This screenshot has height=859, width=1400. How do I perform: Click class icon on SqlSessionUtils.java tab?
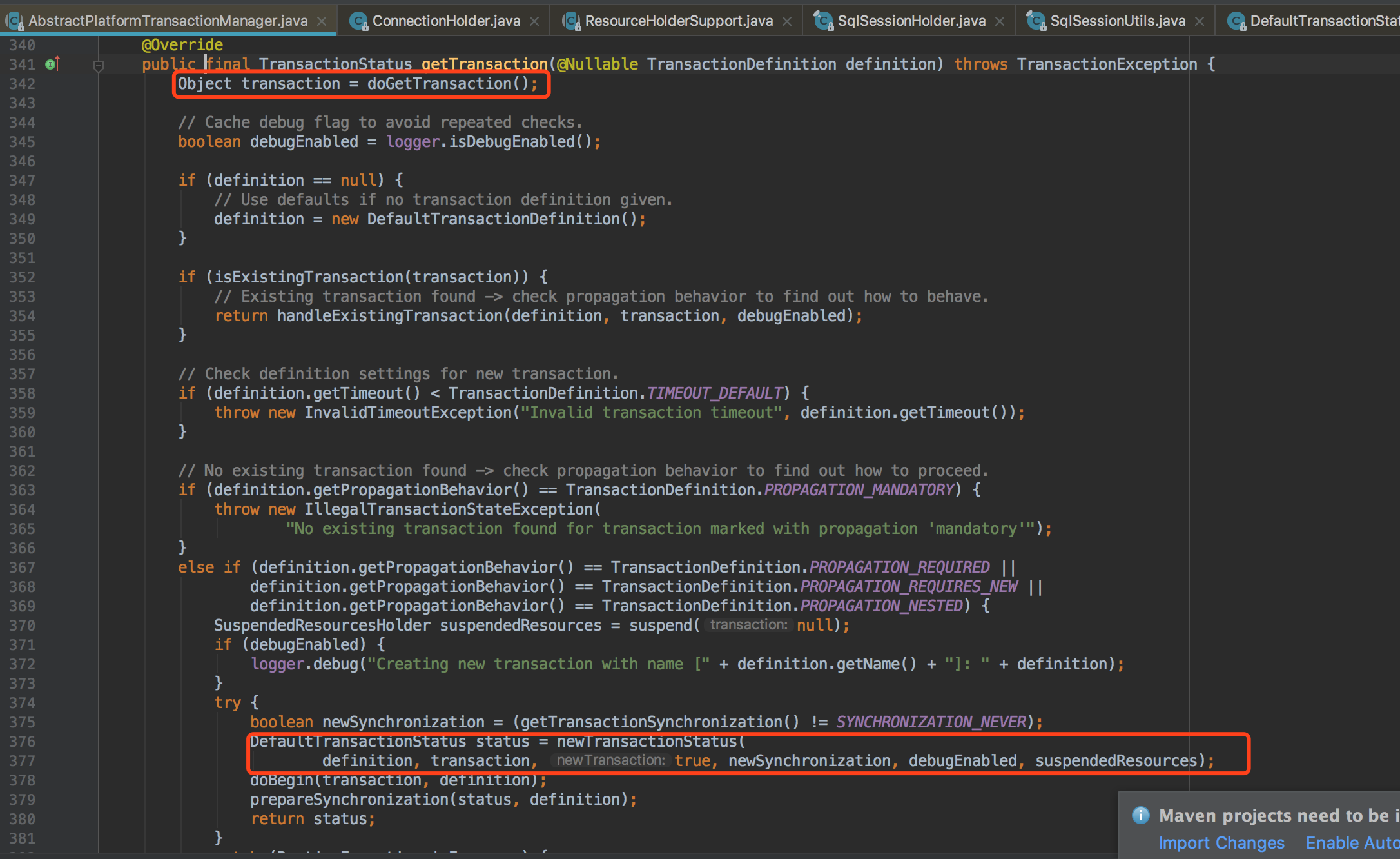(1036, 21)
